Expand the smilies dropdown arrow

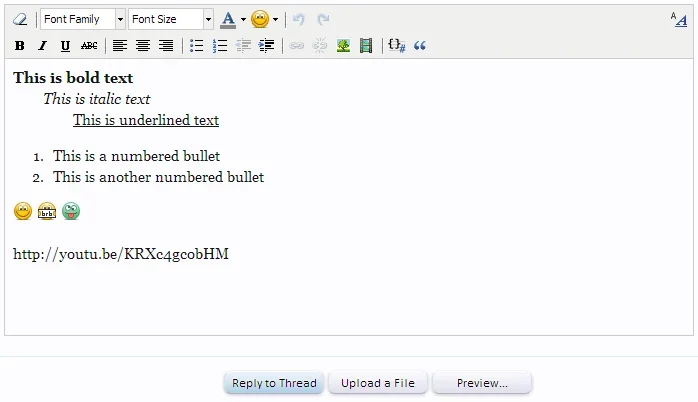(x=276, y=20)
